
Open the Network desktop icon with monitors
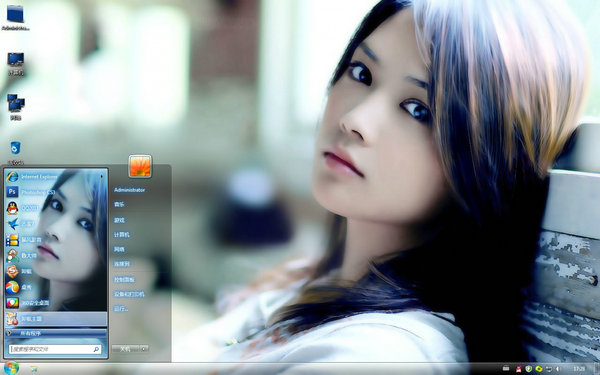[16, 107]
